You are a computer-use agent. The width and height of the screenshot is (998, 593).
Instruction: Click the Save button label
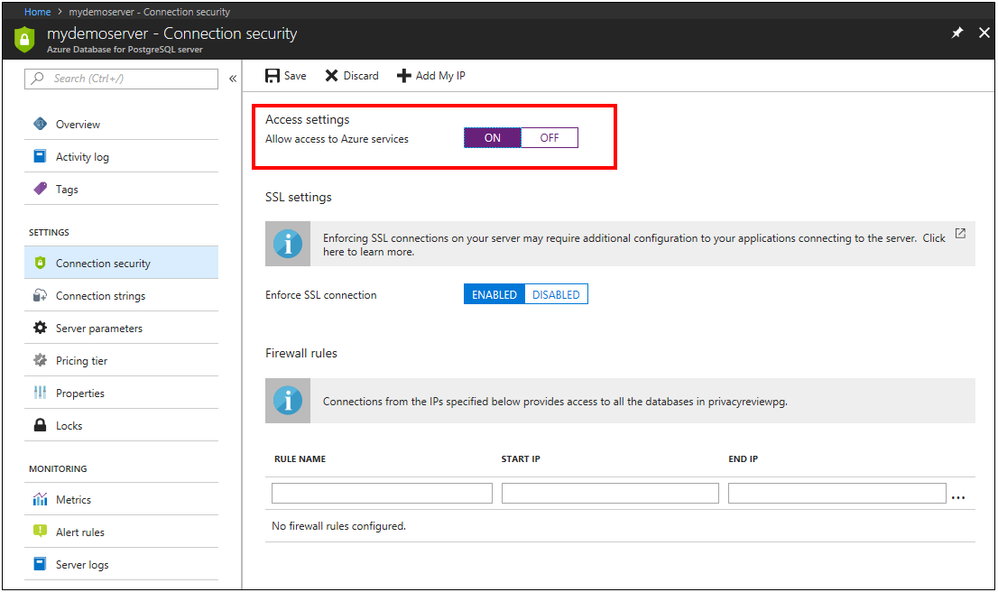click(x=295, y=76)
